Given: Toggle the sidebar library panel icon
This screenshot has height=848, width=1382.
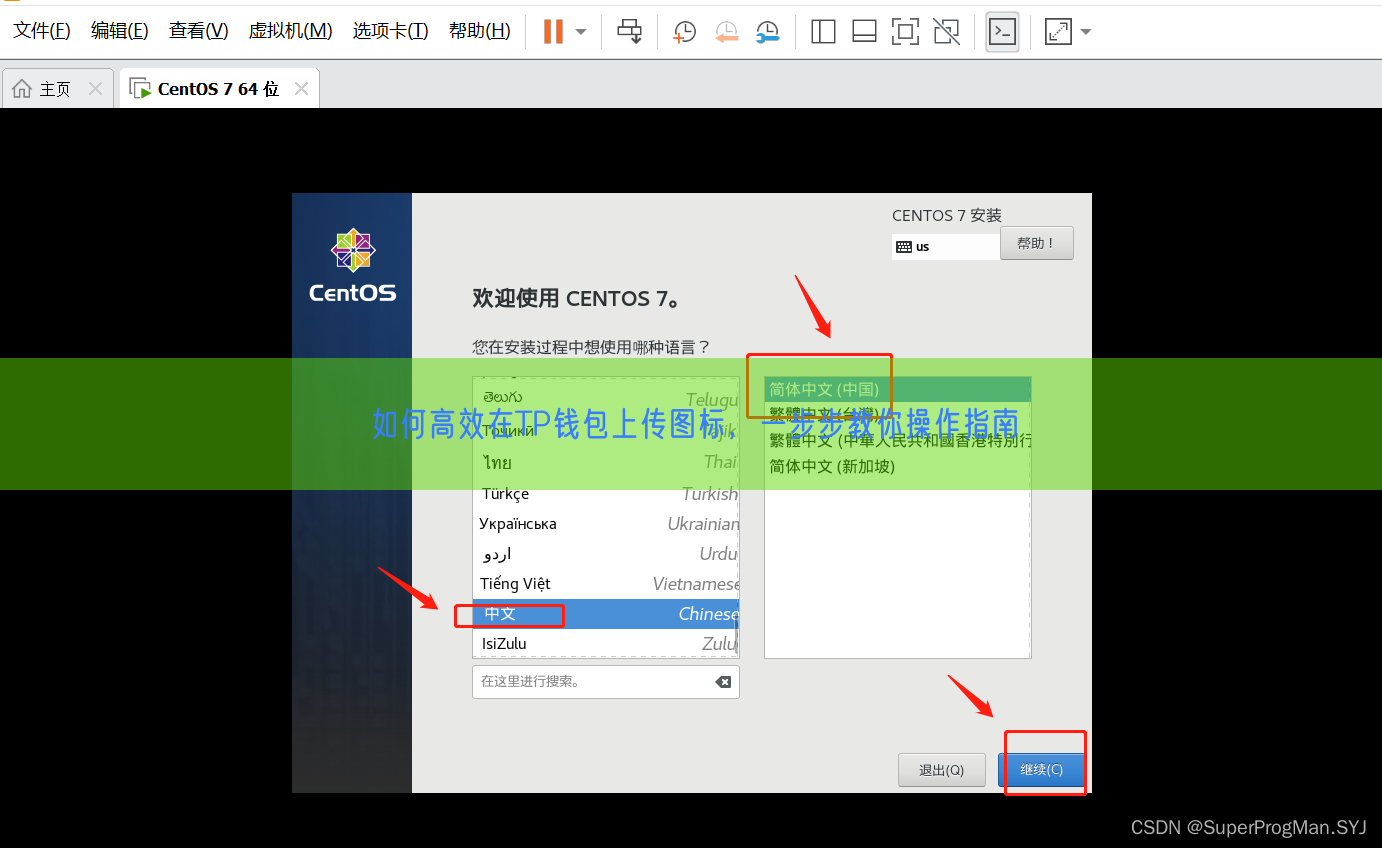Looking at the screenshot, I should pos(823,32).
